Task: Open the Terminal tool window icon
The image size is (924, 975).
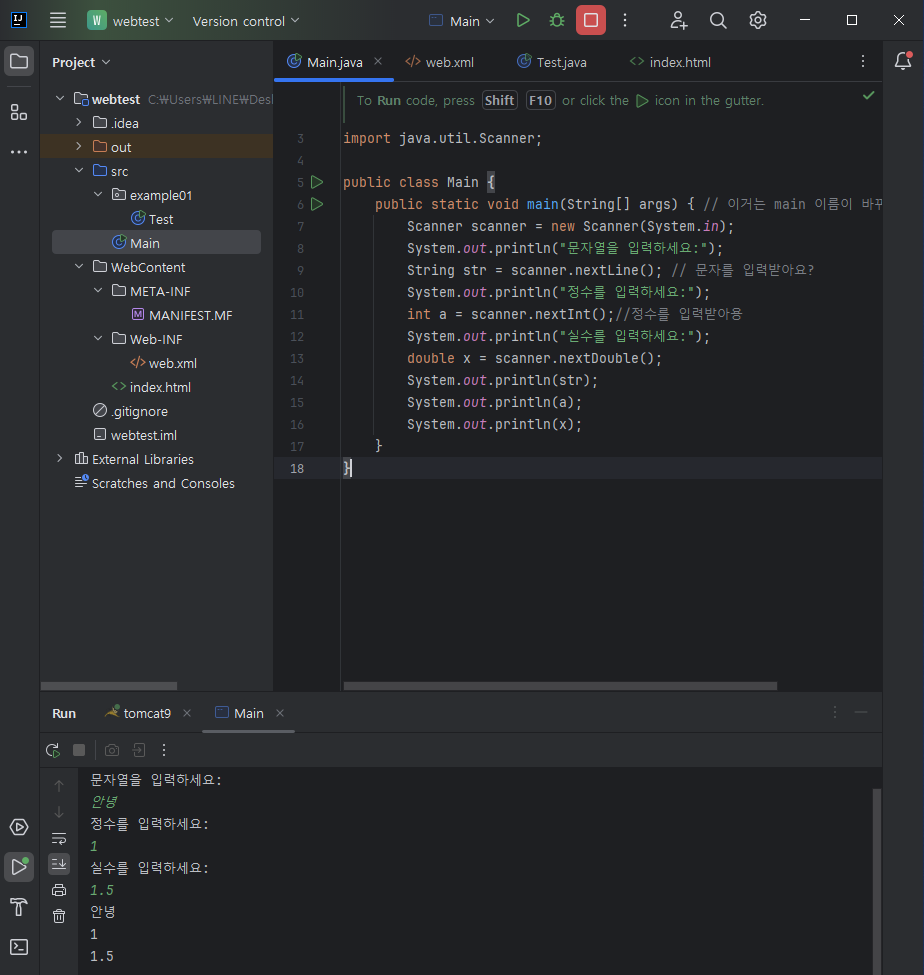Action: coord(19,947)
